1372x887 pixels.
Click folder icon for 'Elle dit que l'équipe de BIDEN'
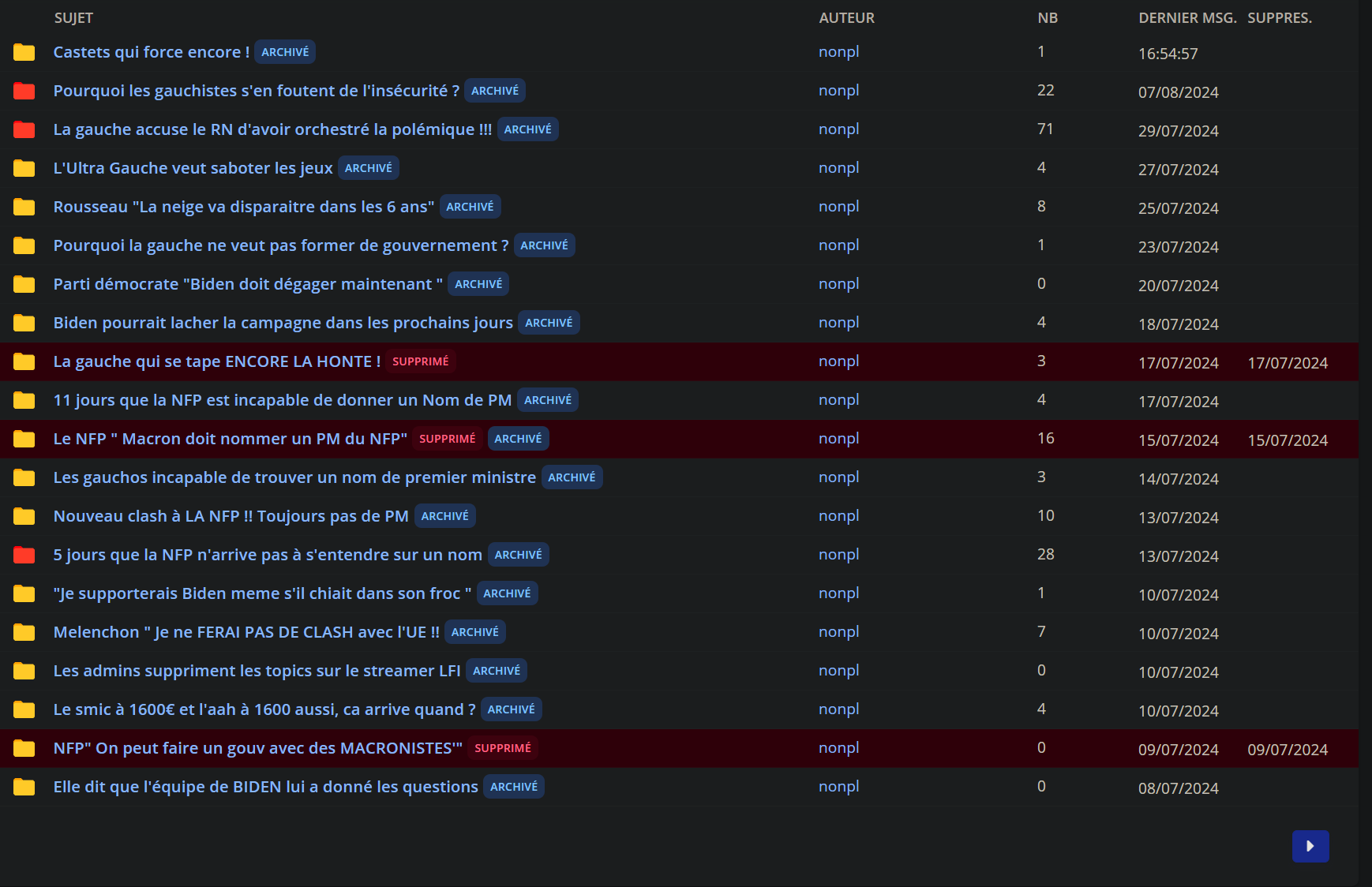(24, 787)
